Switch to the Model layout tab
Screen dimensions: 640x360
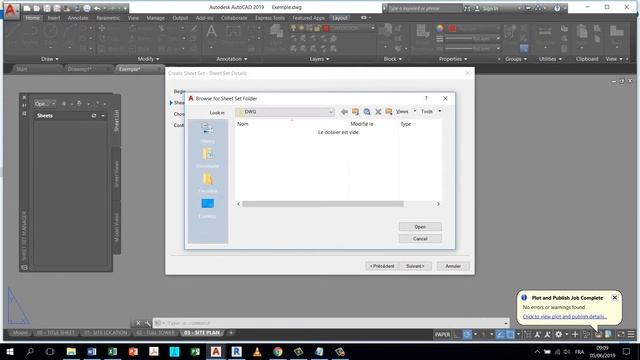[20, 333]
